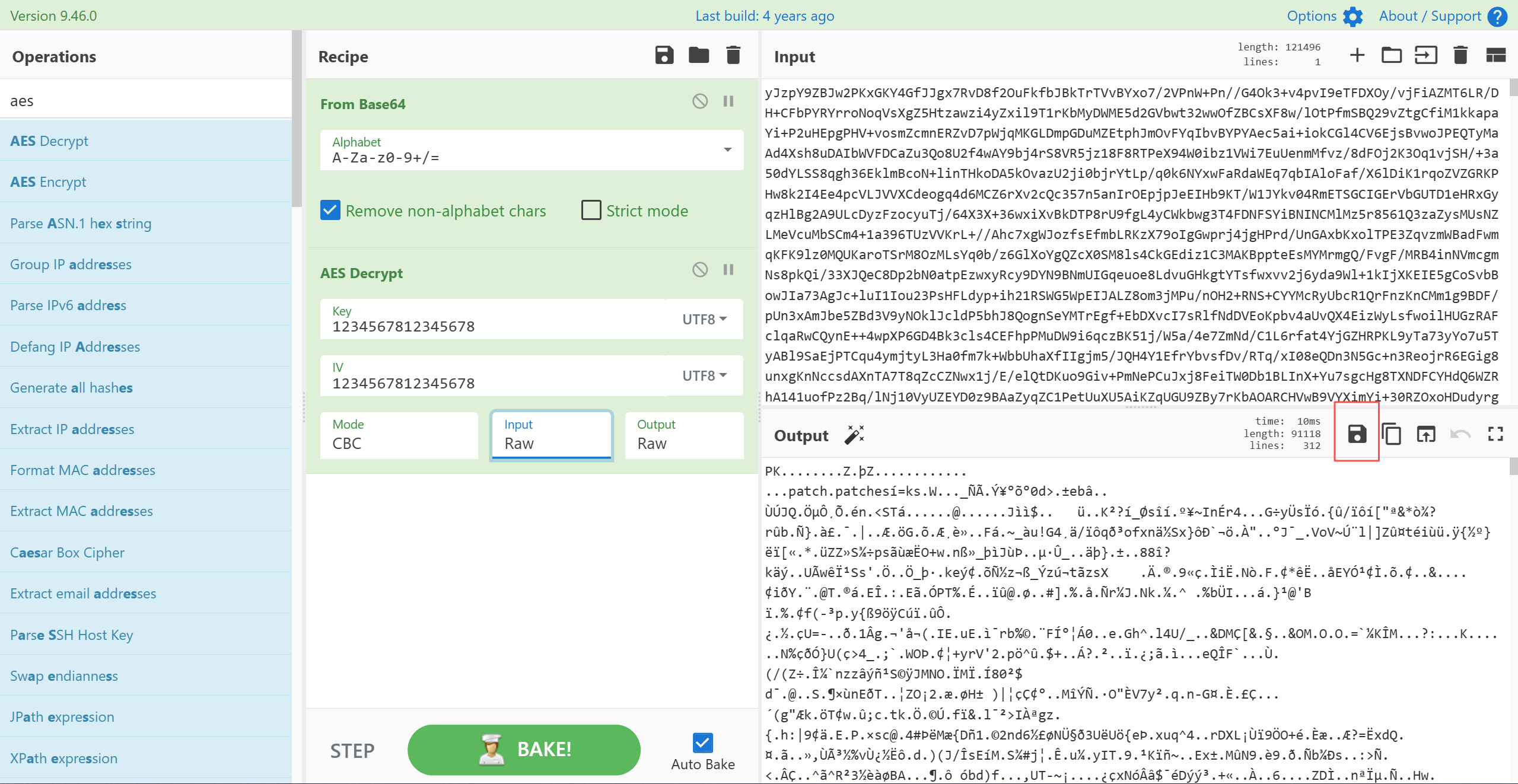Copy raw output to clipboard
This screenshot has width=1518, height=784.
point(1391,434)
